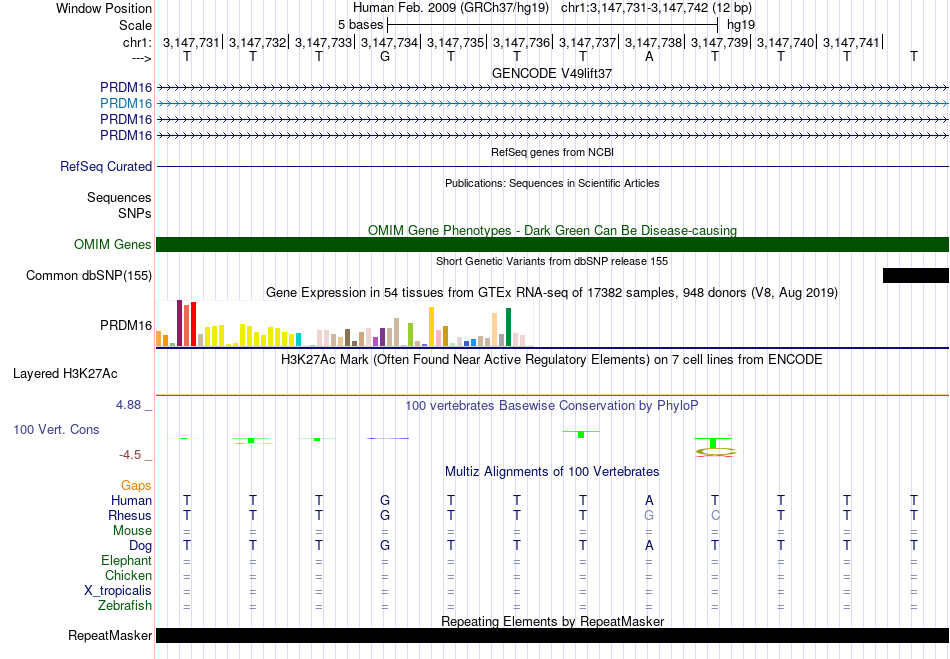Viewport: 950px width, 659px height.
Task: Click the chr1:3,147,731-3,147,742 position text
Action: coord(656,8)
